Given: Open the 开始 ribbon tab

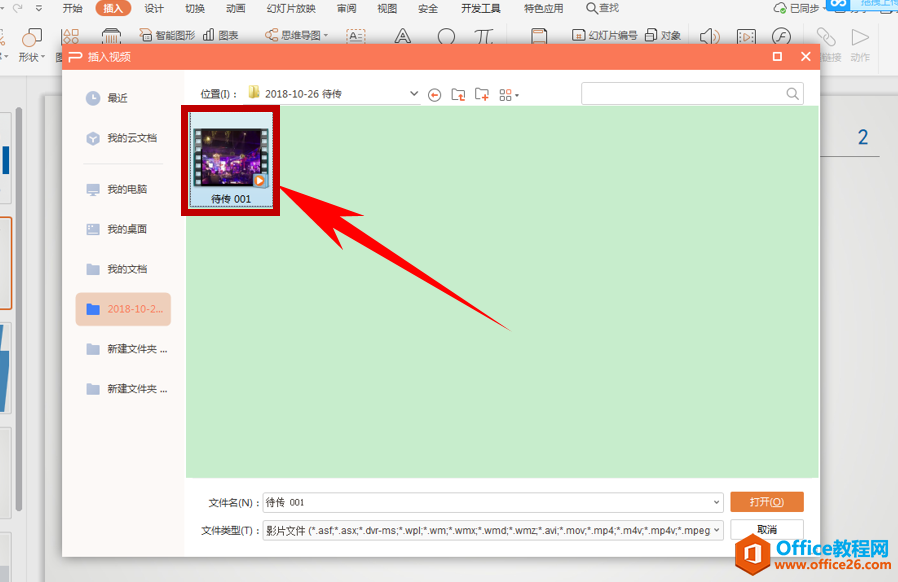Looking at the screenshot, I should (72, 8).
